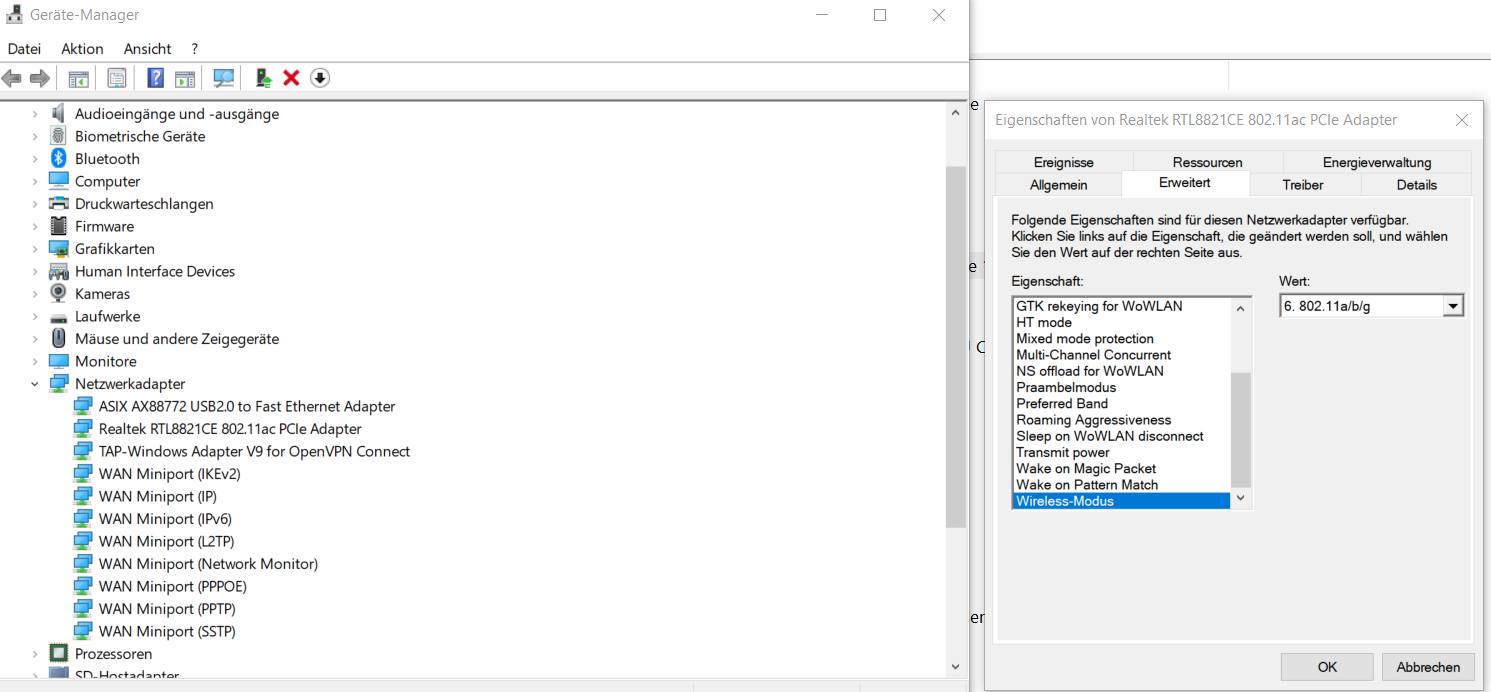Screen dimensions: 1491x692
Task: Click the Geräte-Manager title bar icon
Action: (15, 15)
